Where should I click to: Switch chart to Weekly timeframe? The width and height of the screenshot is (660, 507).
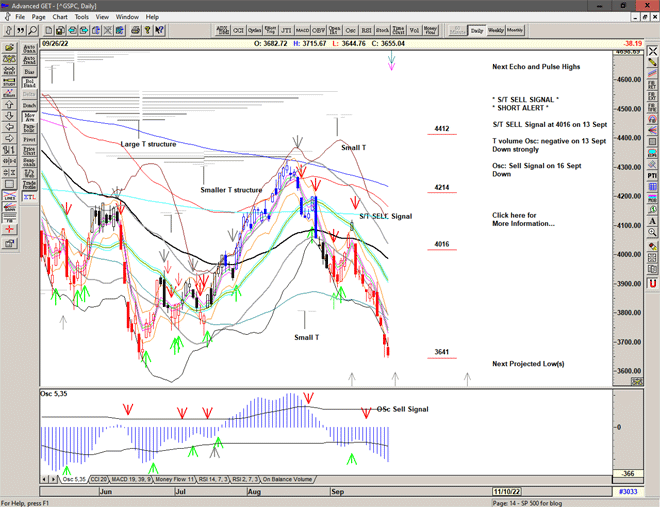point(496,31)
